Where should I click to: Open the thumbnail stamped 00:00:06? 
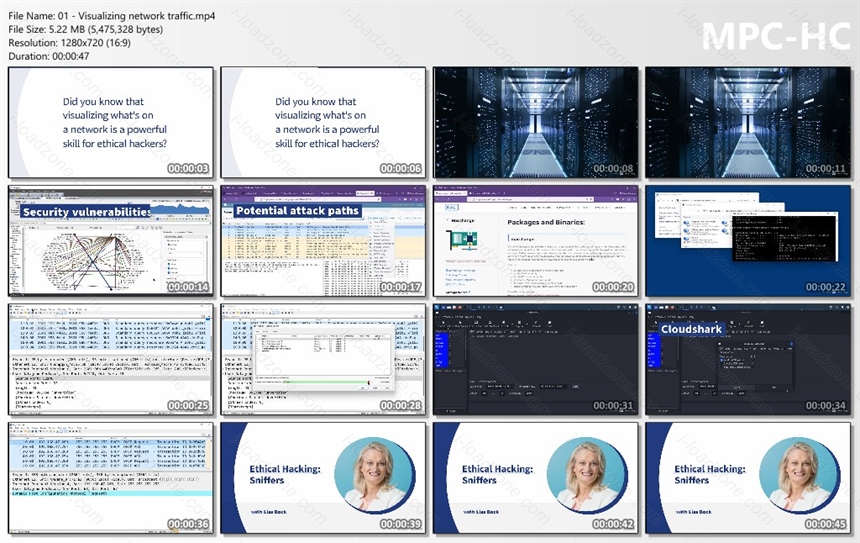pyautogui.click(x=323, y=123)
